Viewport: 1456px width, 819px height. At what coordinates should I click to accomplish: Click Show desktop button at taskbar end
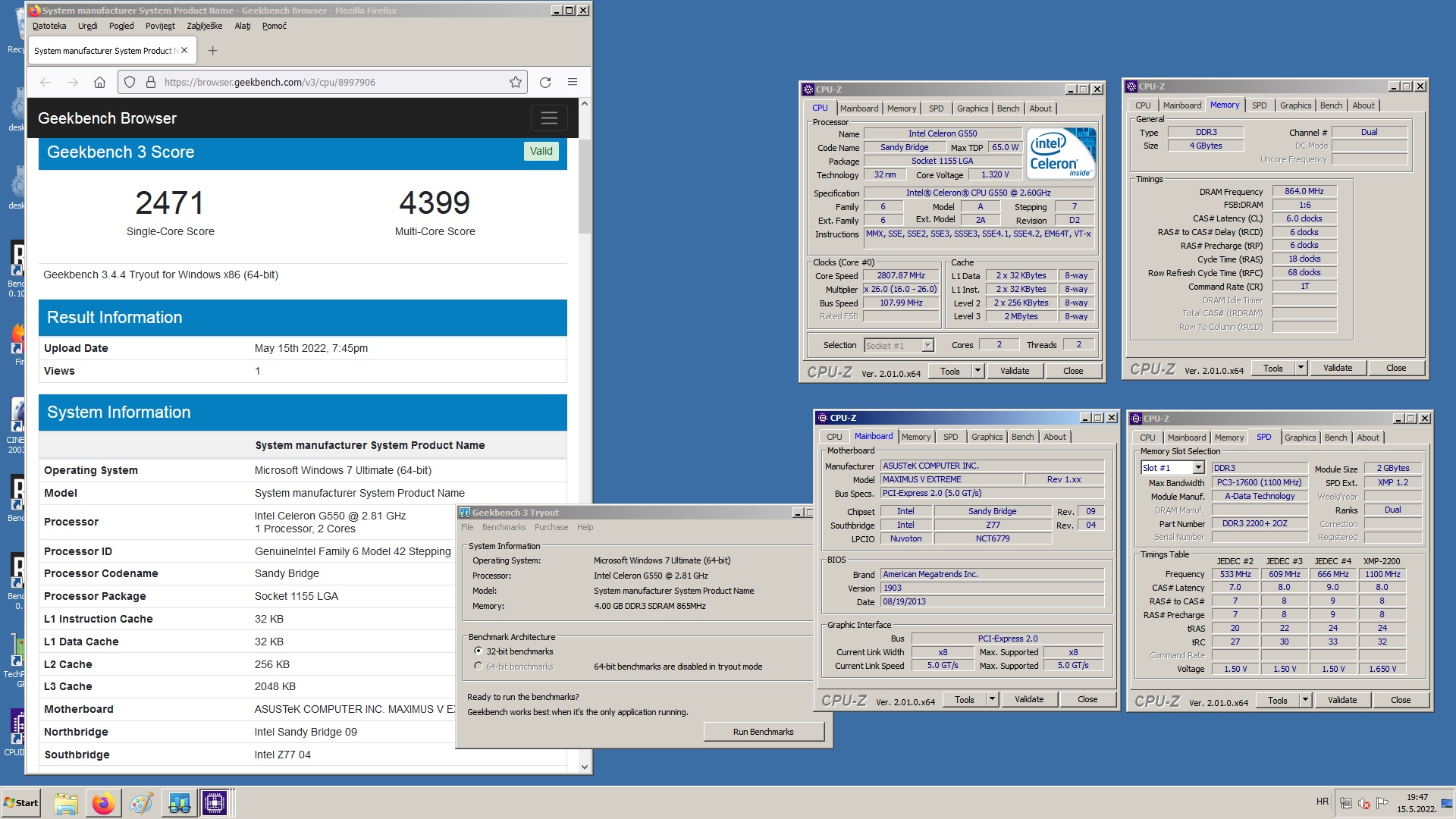click(1447, 803)
